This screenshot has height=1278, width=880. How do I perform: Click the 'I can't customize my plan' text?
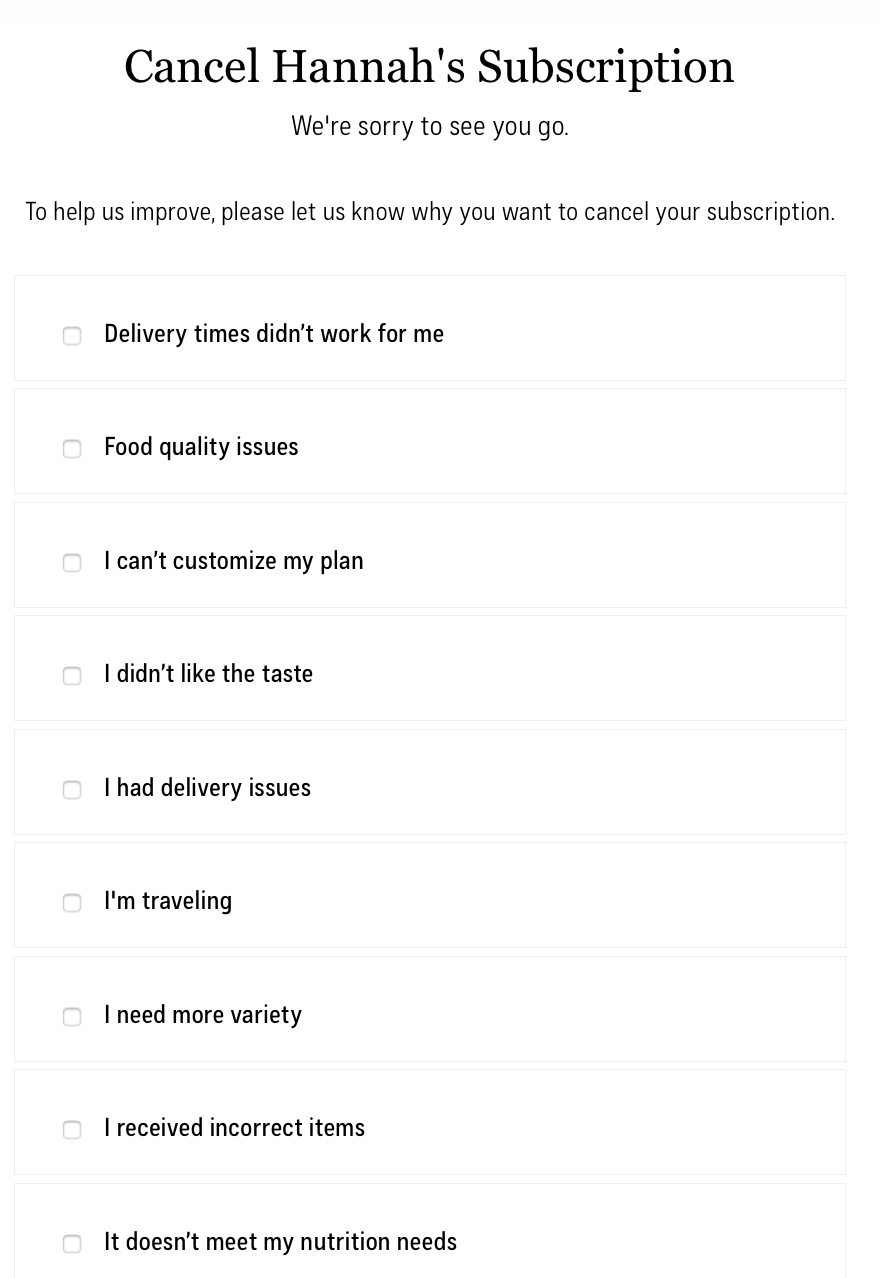tap(234, 561)
